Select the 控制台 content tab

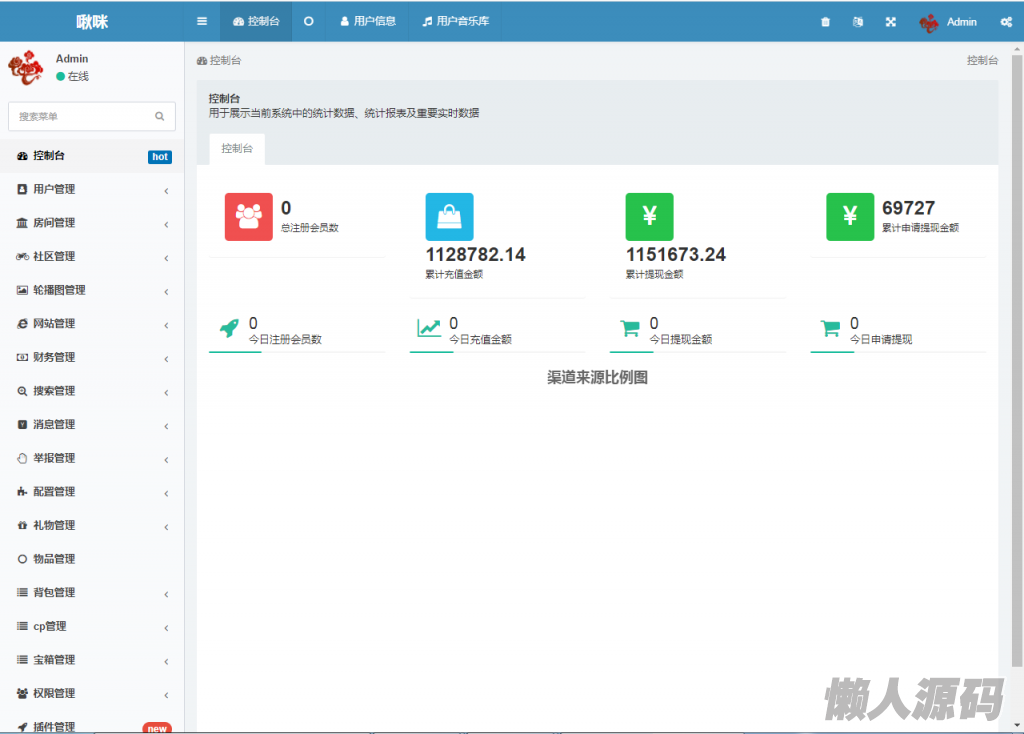point(237,148)
